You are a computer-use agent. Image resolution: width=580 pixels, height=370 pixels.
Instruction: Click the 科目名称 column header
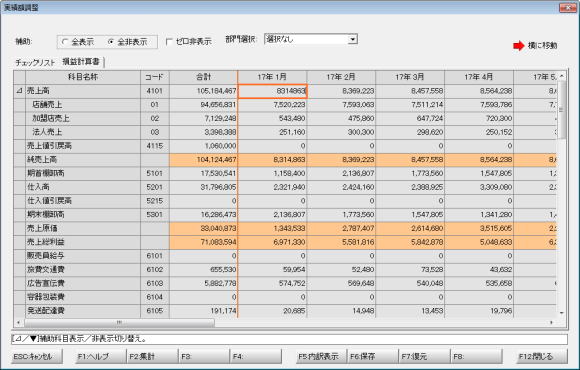click(83, 77)
